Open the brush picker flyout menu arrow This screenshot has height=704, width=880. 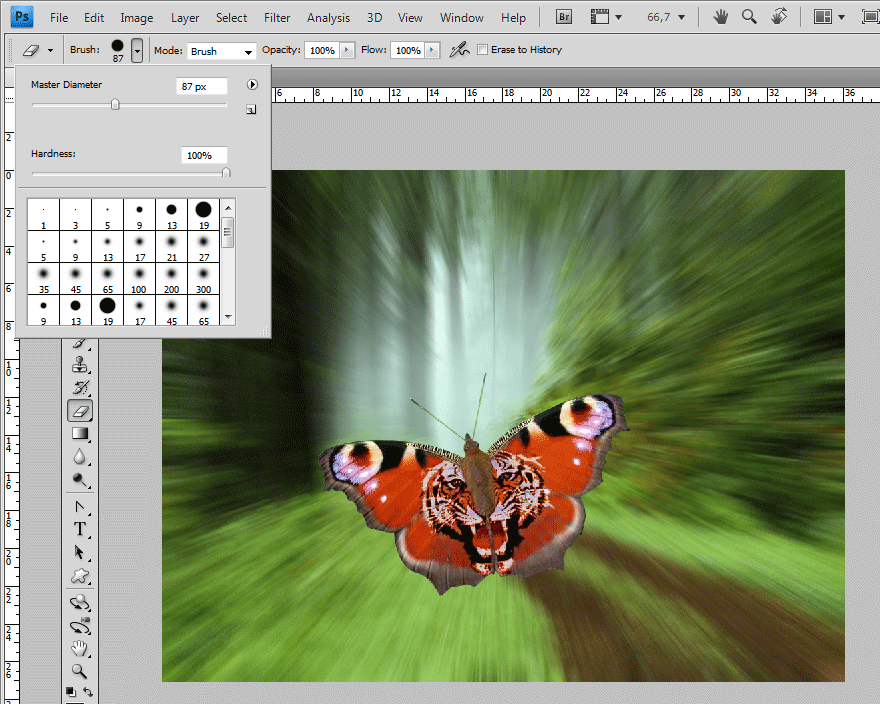point(252,84)
